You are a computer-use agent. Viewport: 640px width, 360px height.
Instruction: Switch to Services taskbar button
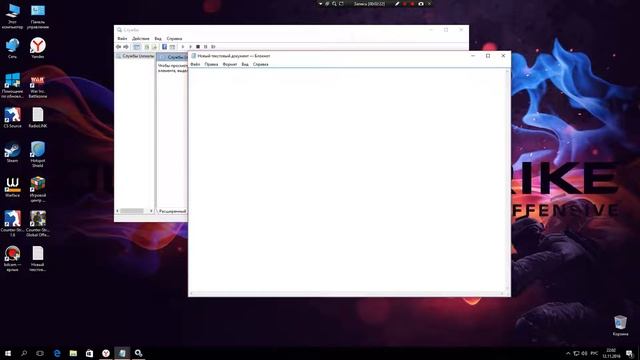(138, 353)
